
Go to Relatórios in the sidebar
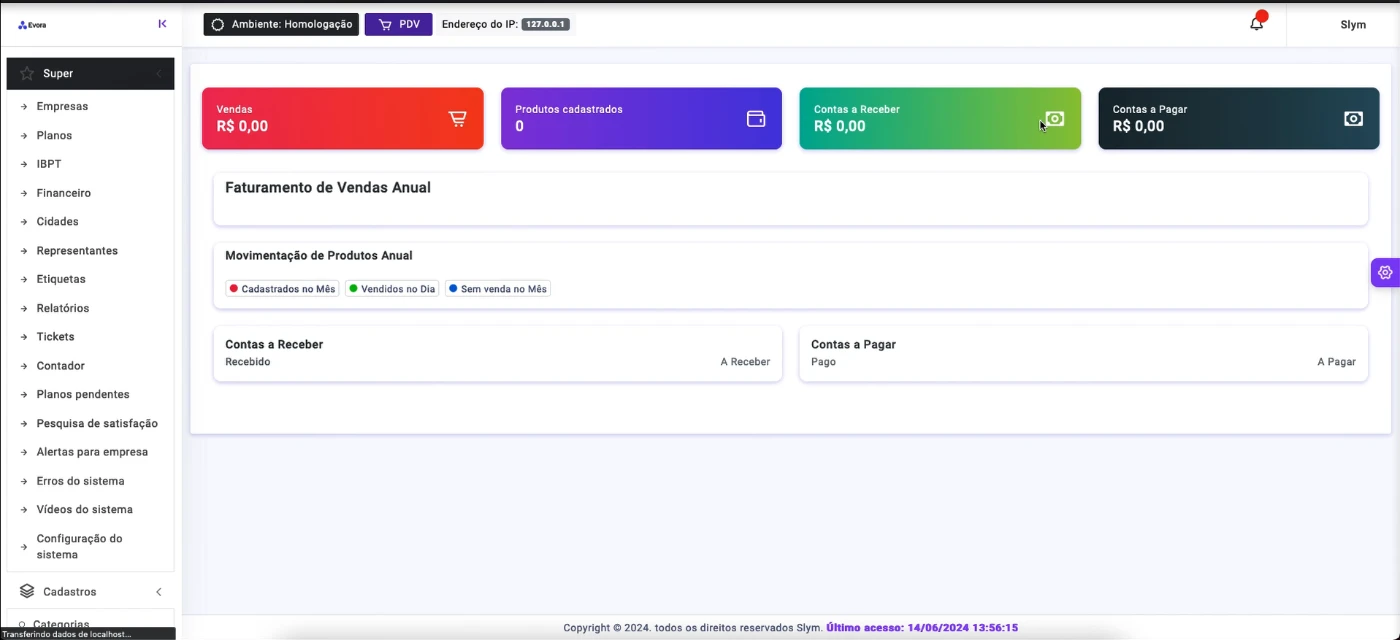62,308
